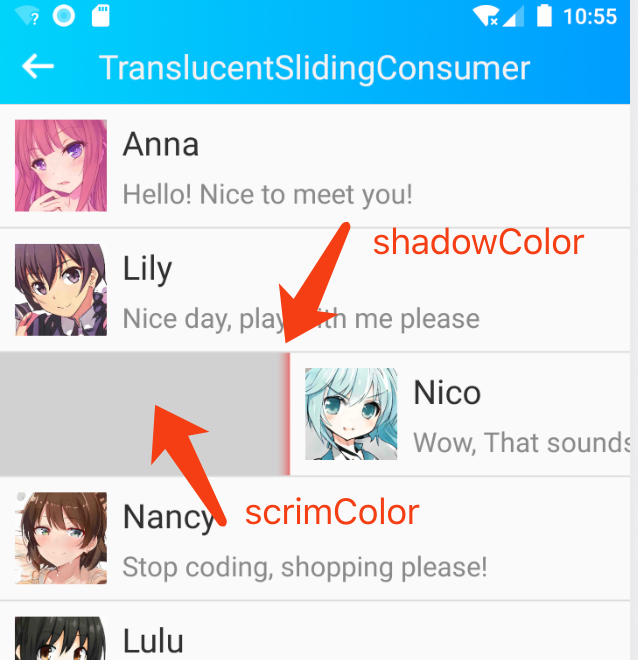
Task: Select the Lily conversation row
Action: tap(315, 290)
